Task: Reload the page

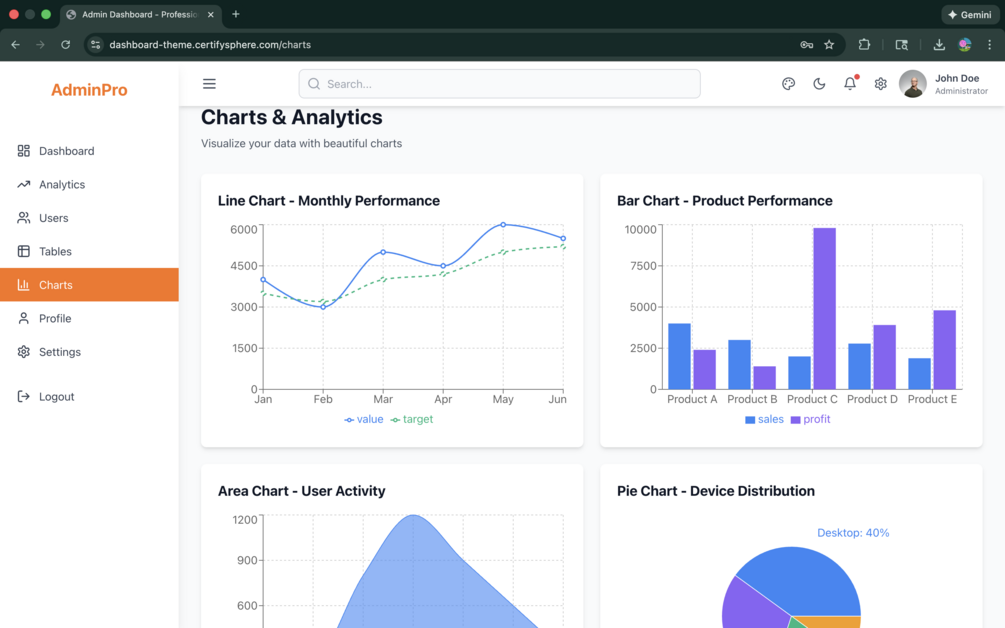Action: [65, 44]
